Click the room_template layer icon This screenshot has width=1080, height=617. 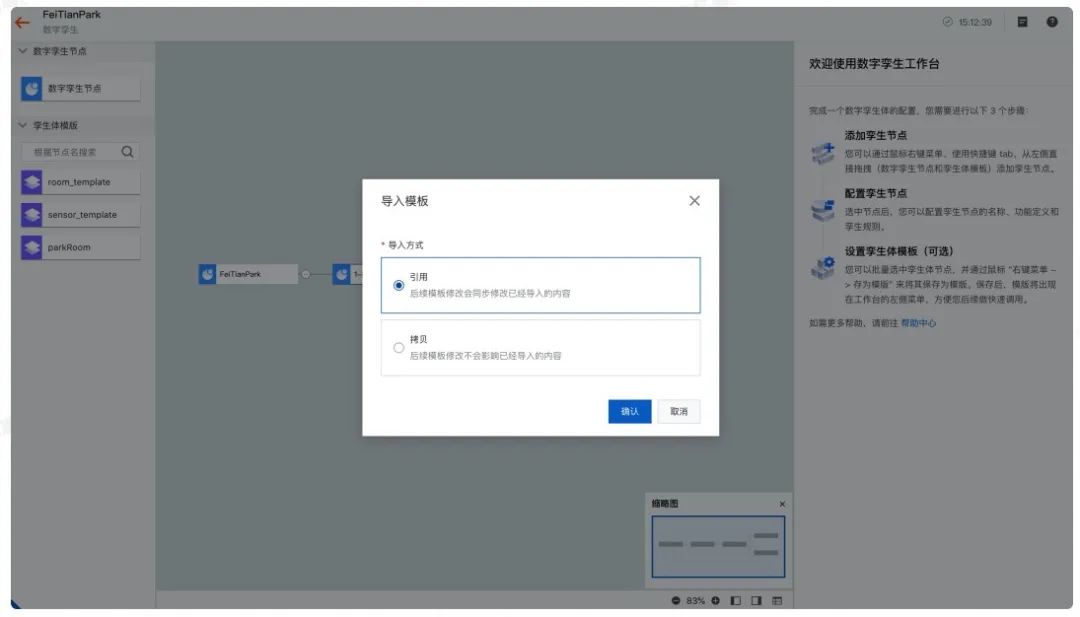(x=32, y=182)
